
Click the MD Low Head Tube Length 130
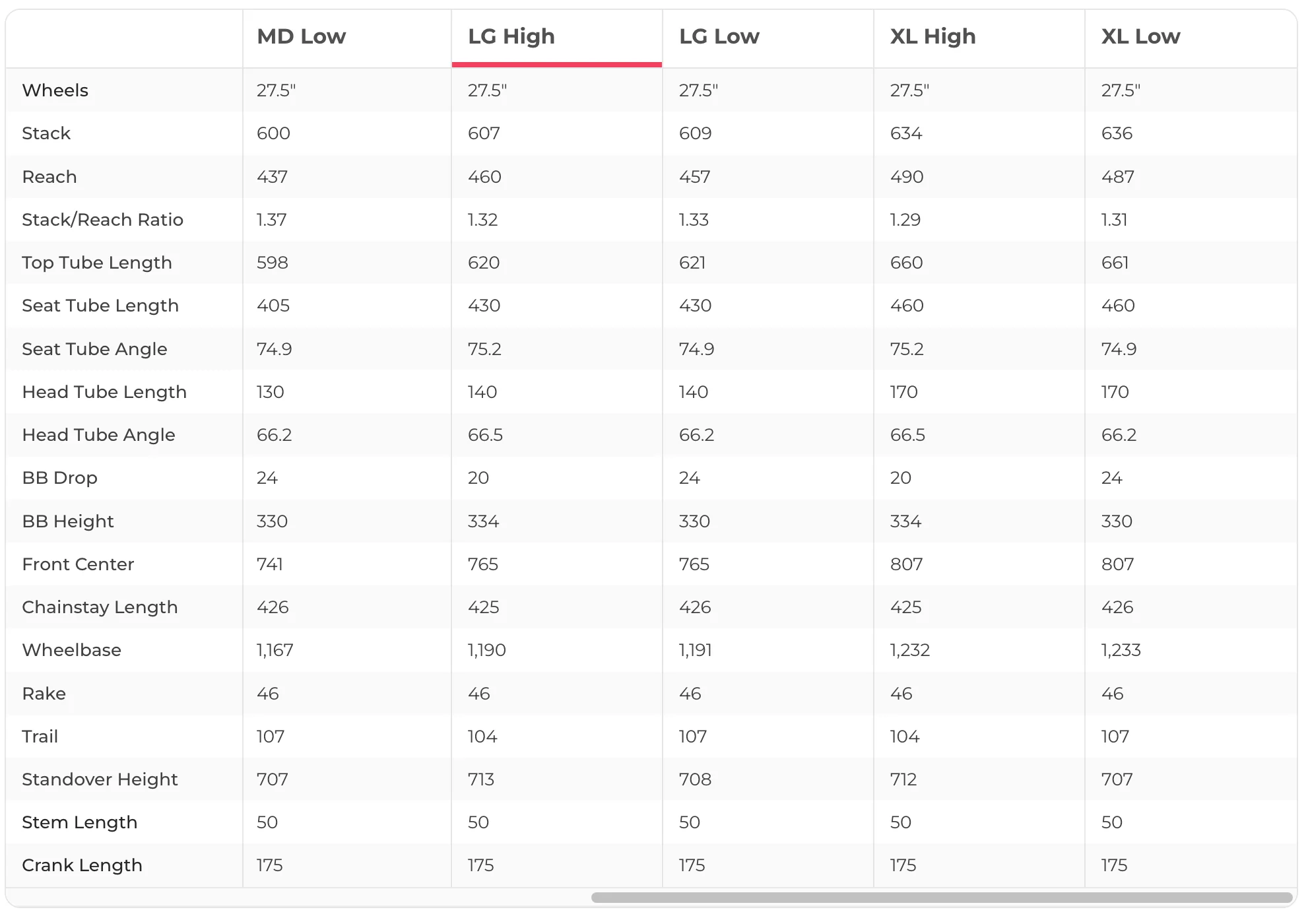pyautogui.click(x=270, y=392)
